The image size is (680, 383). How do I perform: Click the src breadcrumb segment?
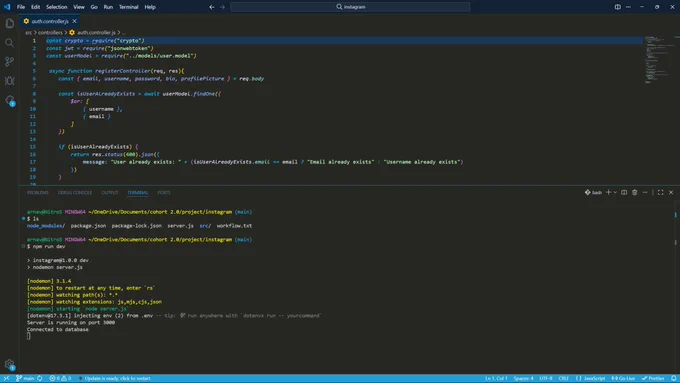29,33
